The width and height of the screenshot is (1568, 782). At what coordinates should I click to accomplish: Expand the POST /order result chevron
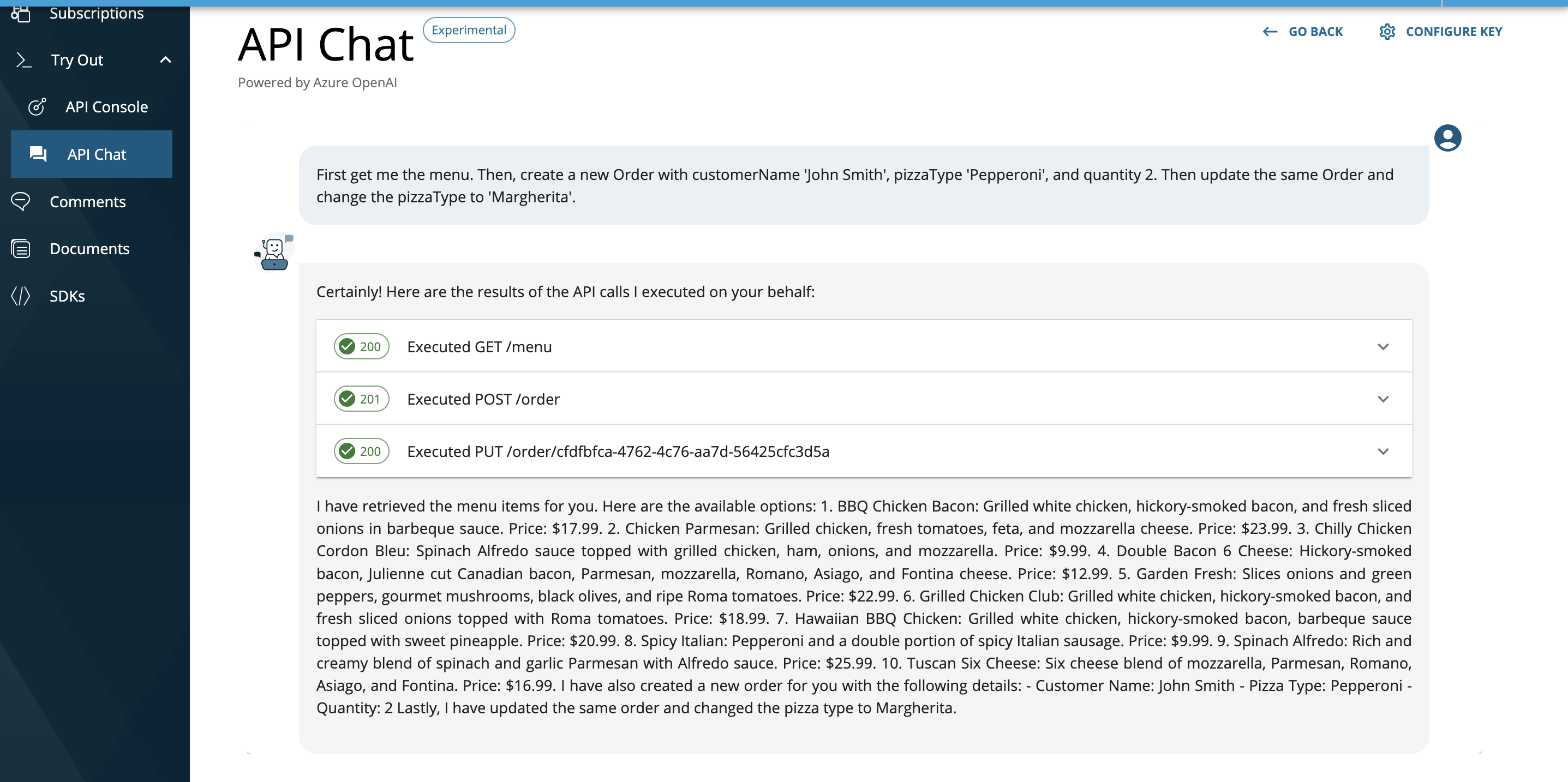(1383, 399)
